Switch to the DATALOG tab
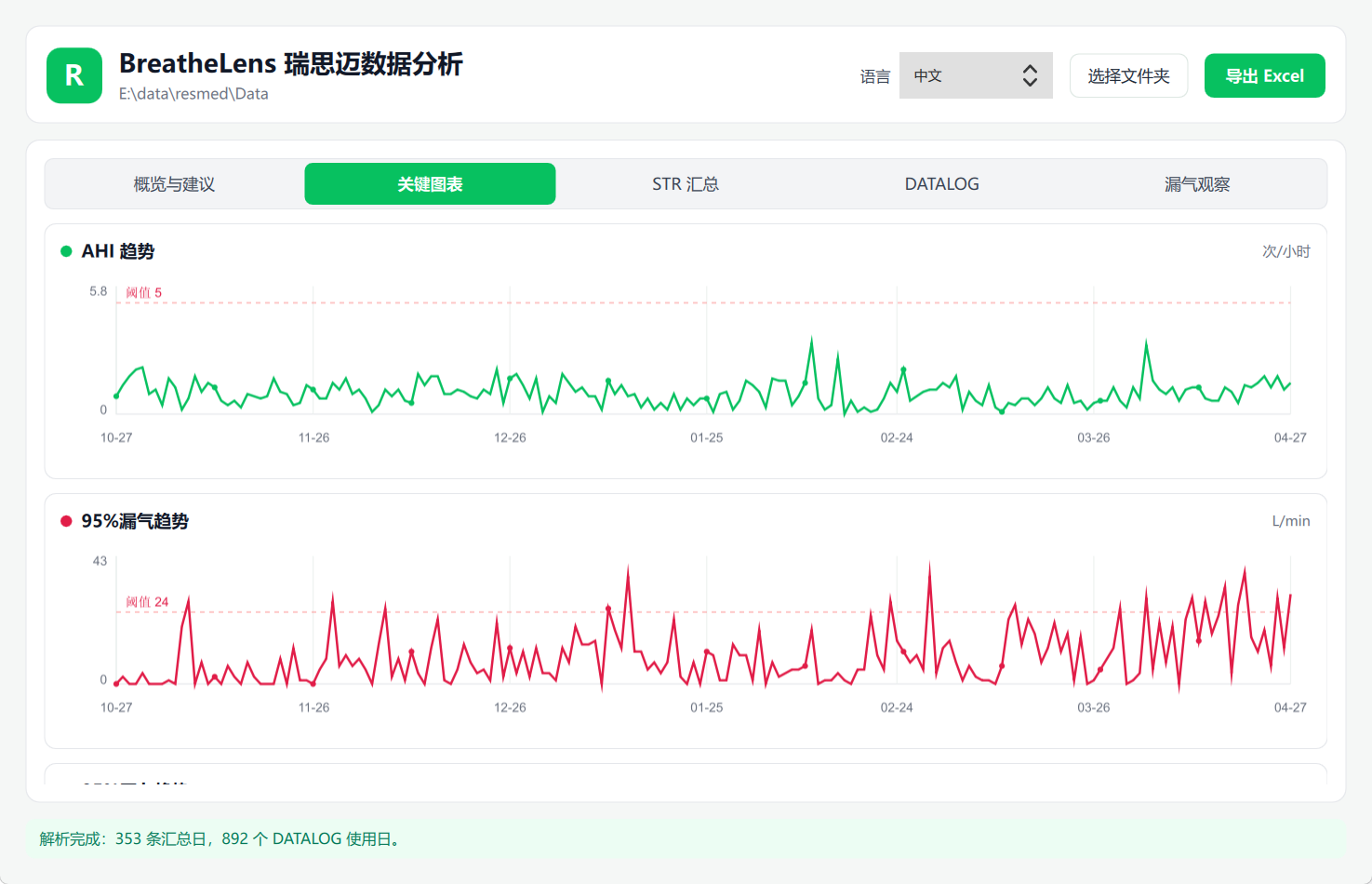The height and width of the screenshot is (884, 1372). [x=941, y=183]
